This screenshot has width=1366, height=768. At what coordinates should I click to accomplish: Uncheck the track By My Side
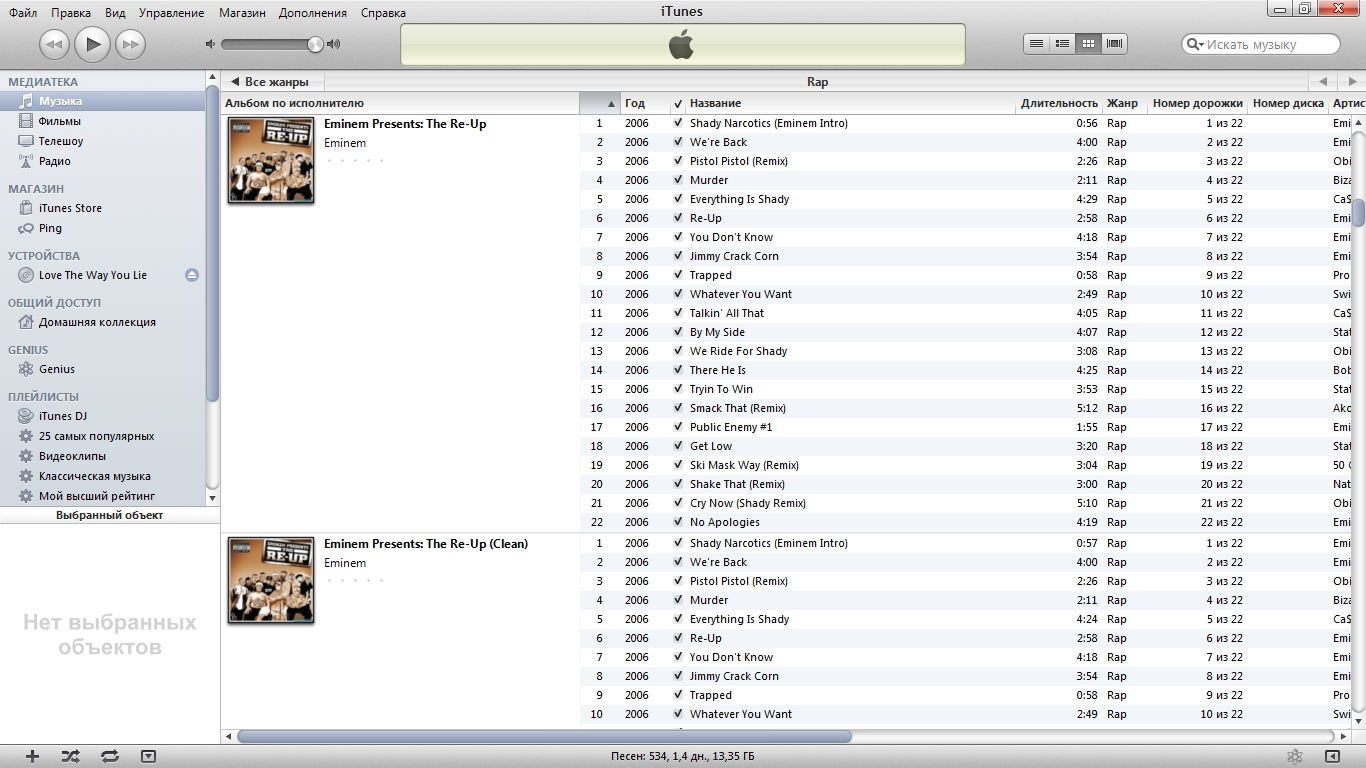[678, 332]
